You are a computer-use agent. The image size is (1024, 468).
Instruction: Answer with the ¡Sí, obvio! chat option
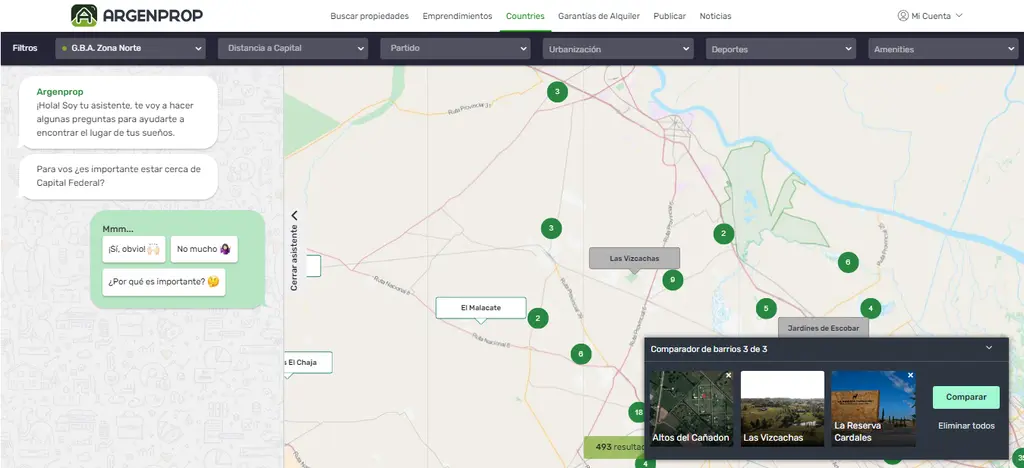pos(134,249)
